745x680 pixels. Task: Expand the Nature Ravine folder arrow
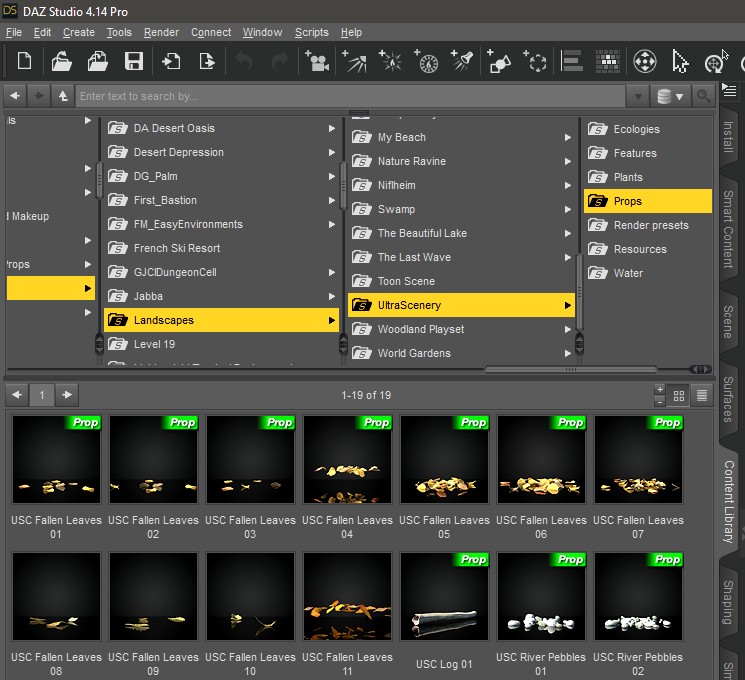(568, 162)
